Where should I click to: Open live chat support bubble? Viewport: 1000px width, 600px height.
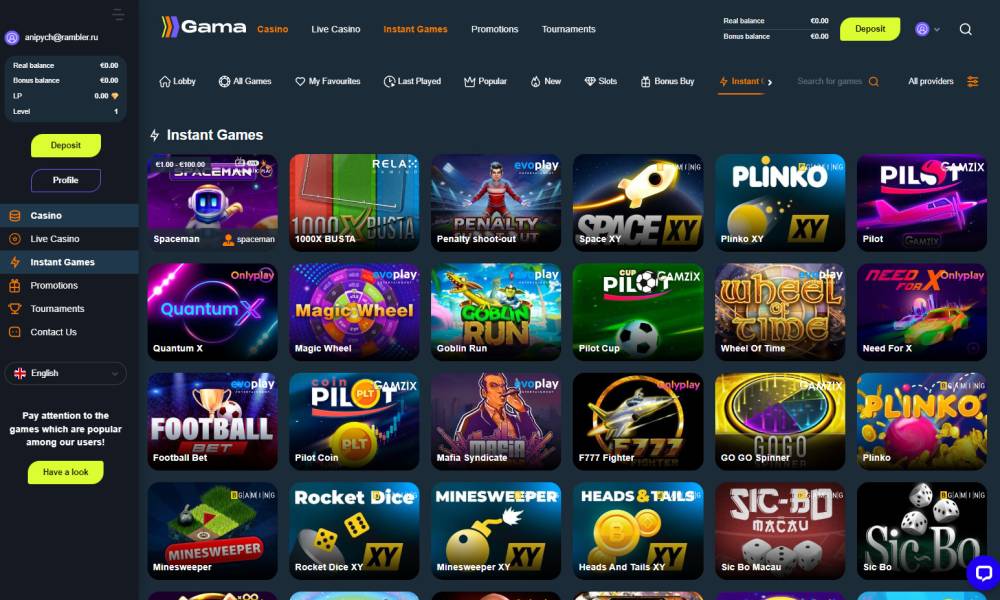[x=983, y=572]
